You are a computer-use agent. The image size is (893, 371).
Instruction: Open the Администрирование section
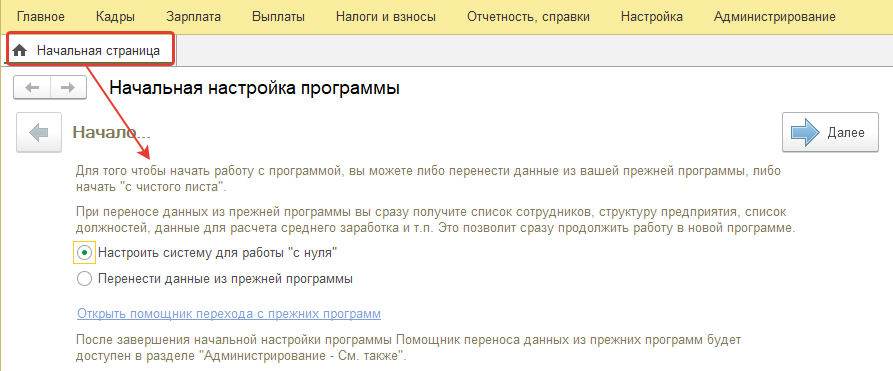tap(775, 17)
